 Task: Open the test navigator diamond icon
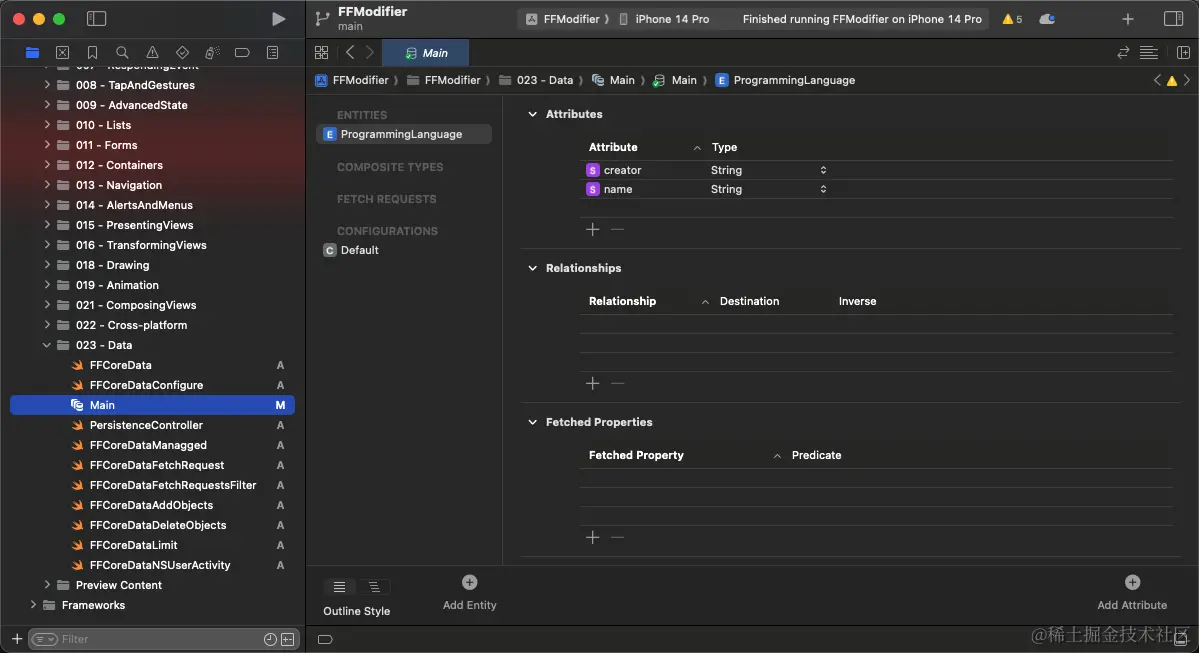point(182,53)
